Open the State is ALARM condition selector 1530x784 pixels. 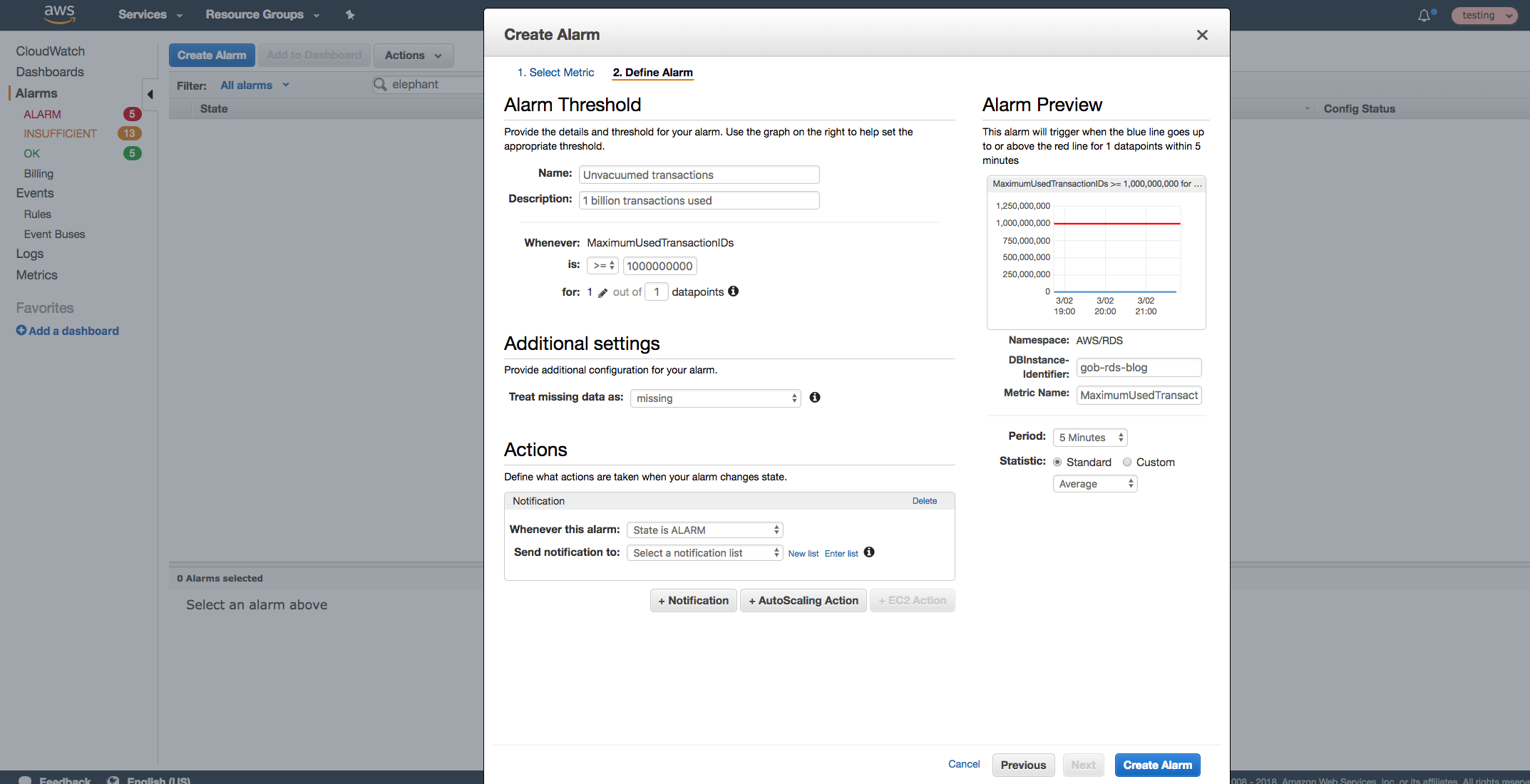point(704,530)
